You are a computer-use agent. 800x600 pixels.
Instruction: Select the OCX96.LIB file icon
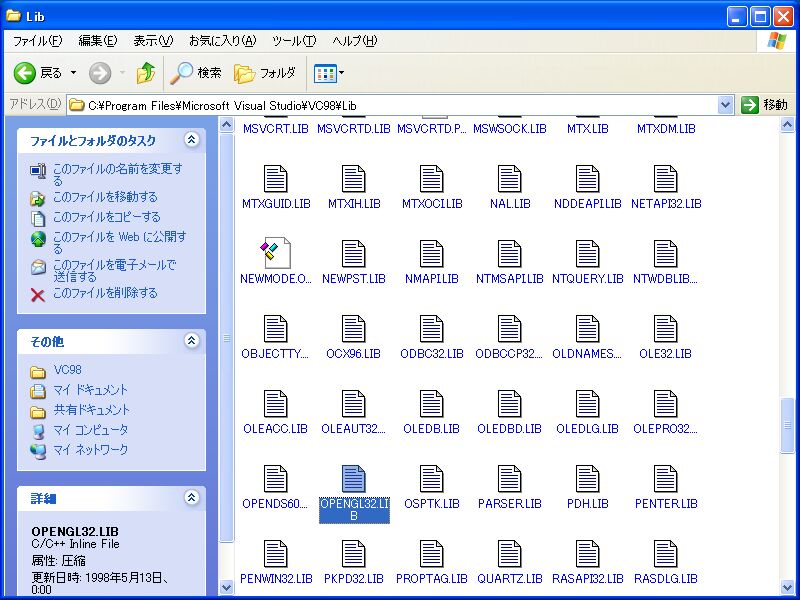(354, 329)
